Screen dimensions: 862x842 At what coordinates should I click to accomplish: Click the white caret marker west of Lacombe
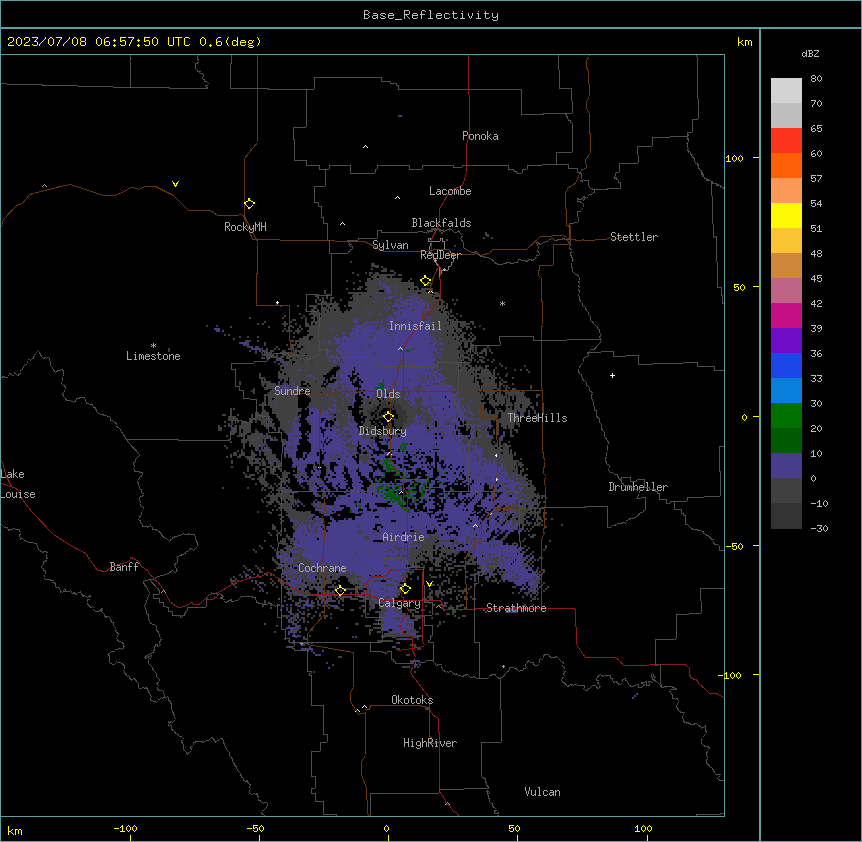click(397, 198)
